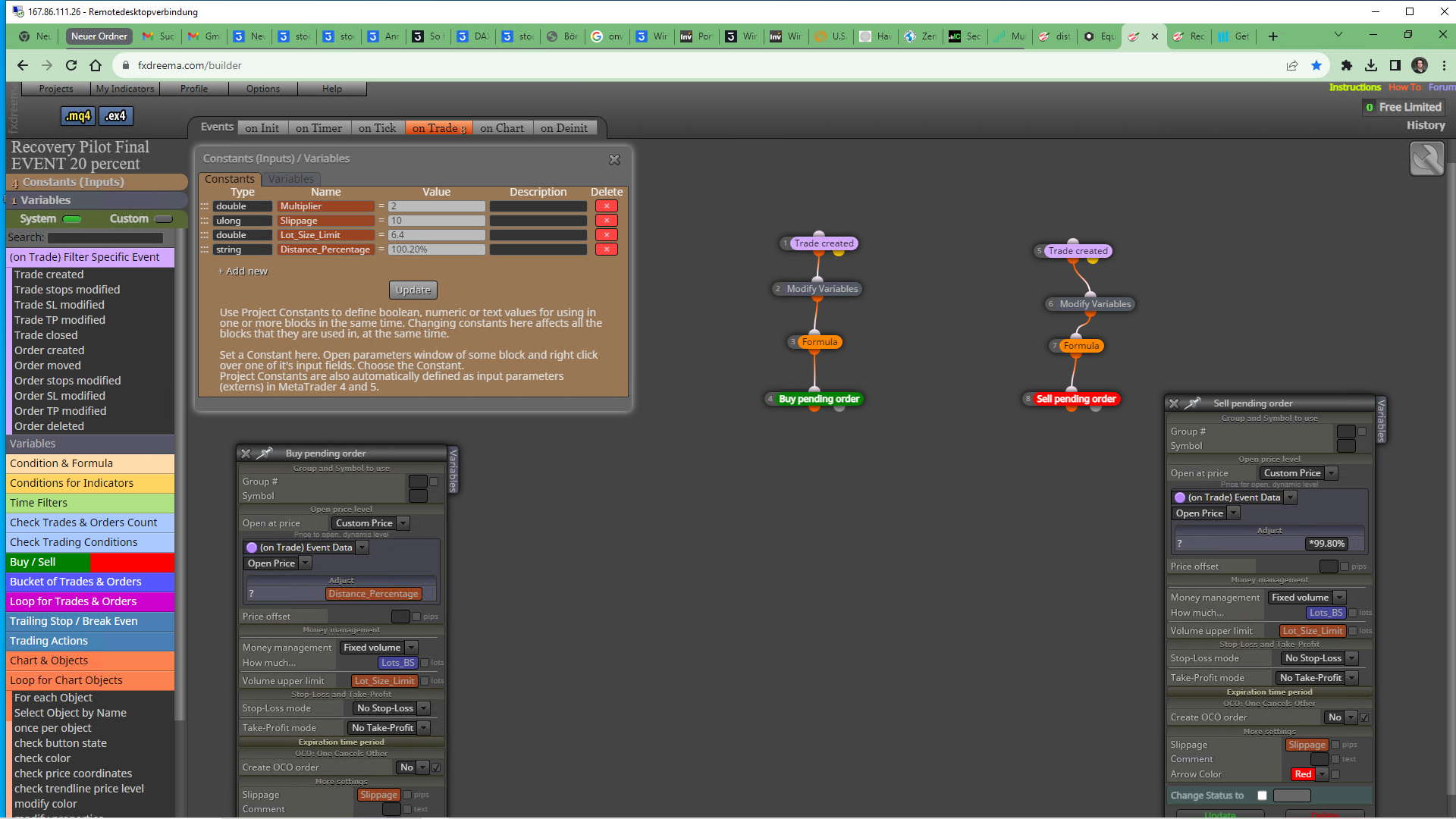The width and height of the screenshot is (1456, 819).
Task: Toggle Price offset pips checkbox in Buy panel
Action: [416, 617]
